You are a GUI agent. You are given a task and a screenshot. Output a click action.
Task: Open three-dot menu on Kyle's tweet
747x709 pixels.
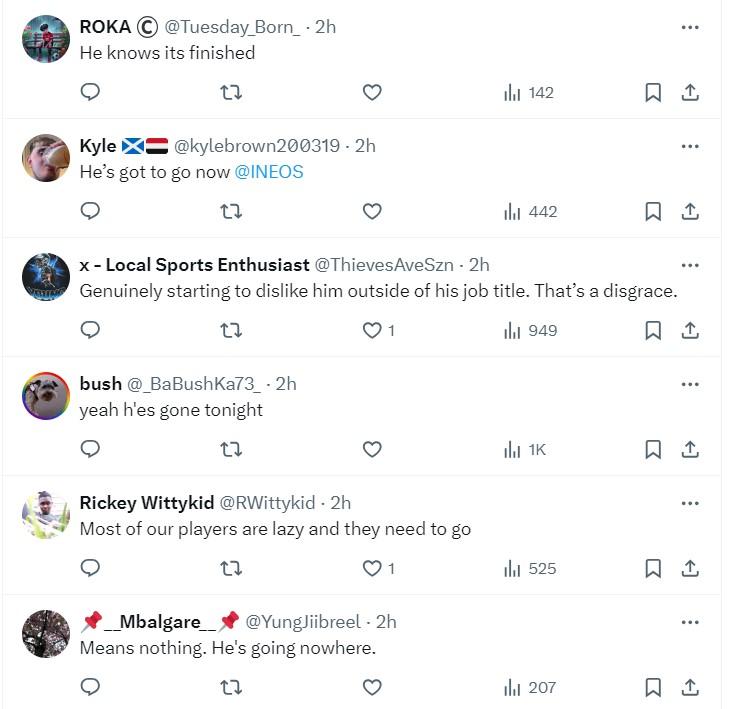690,146
